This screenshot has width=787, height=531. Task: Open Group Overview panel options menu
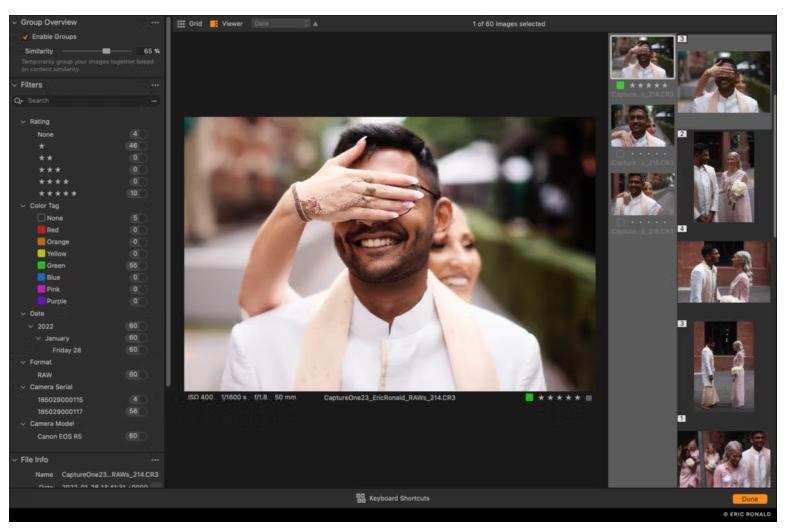pos(154,22)
